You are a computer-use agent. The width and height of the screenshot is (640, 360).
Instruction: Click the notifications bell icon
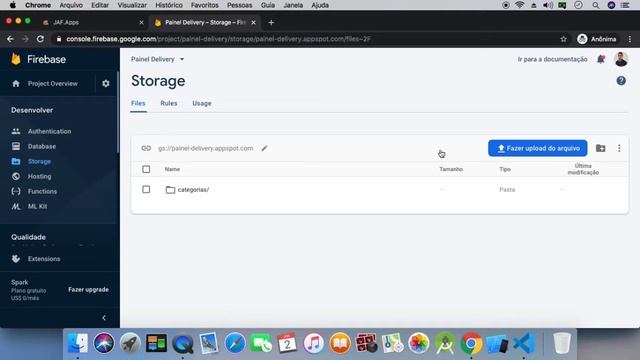click(601, 59)
